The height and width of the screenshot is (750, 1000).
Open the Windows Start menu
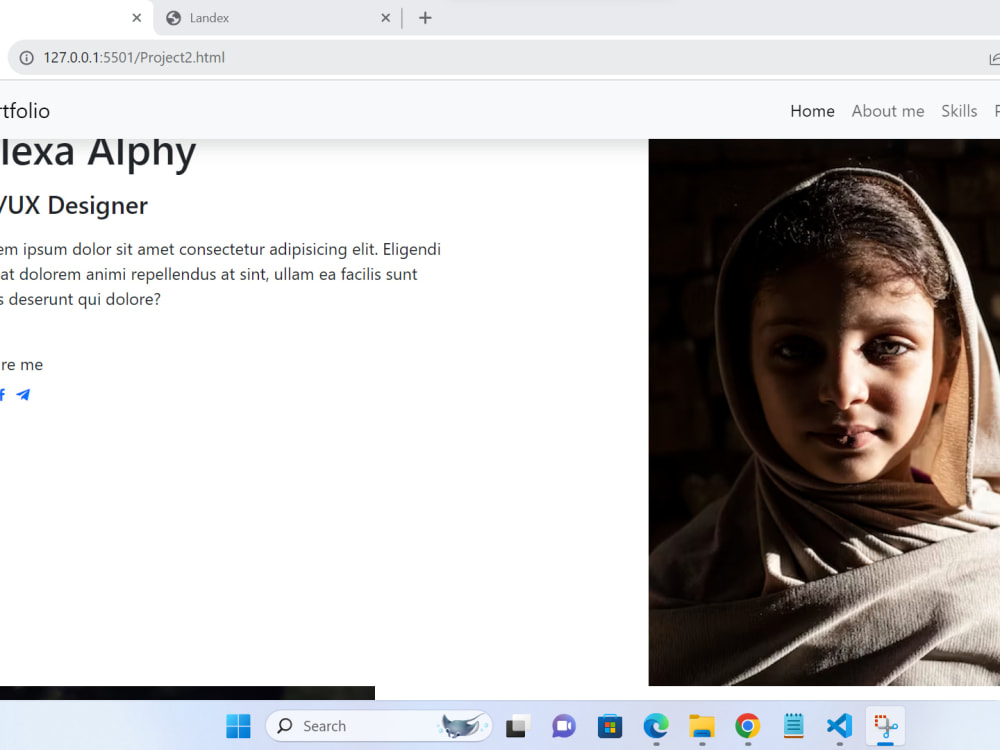(x=239, y=726)
